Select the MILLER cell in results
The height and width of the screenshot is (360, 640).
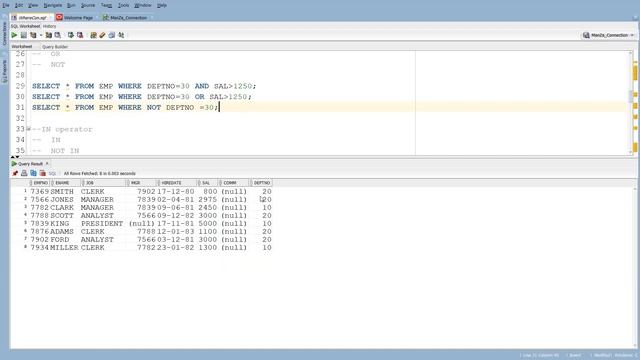[64, 248]
